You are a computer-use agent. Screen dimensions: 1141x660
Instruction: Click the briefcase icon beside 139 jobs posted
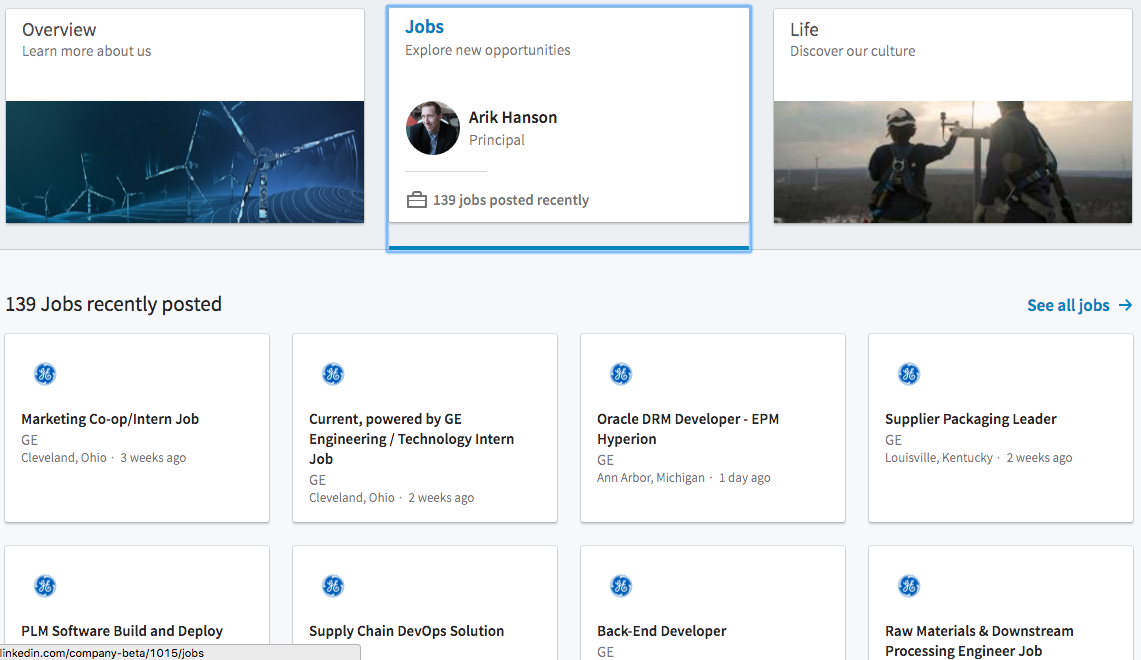pyautogui.click(x=417, y=199)
